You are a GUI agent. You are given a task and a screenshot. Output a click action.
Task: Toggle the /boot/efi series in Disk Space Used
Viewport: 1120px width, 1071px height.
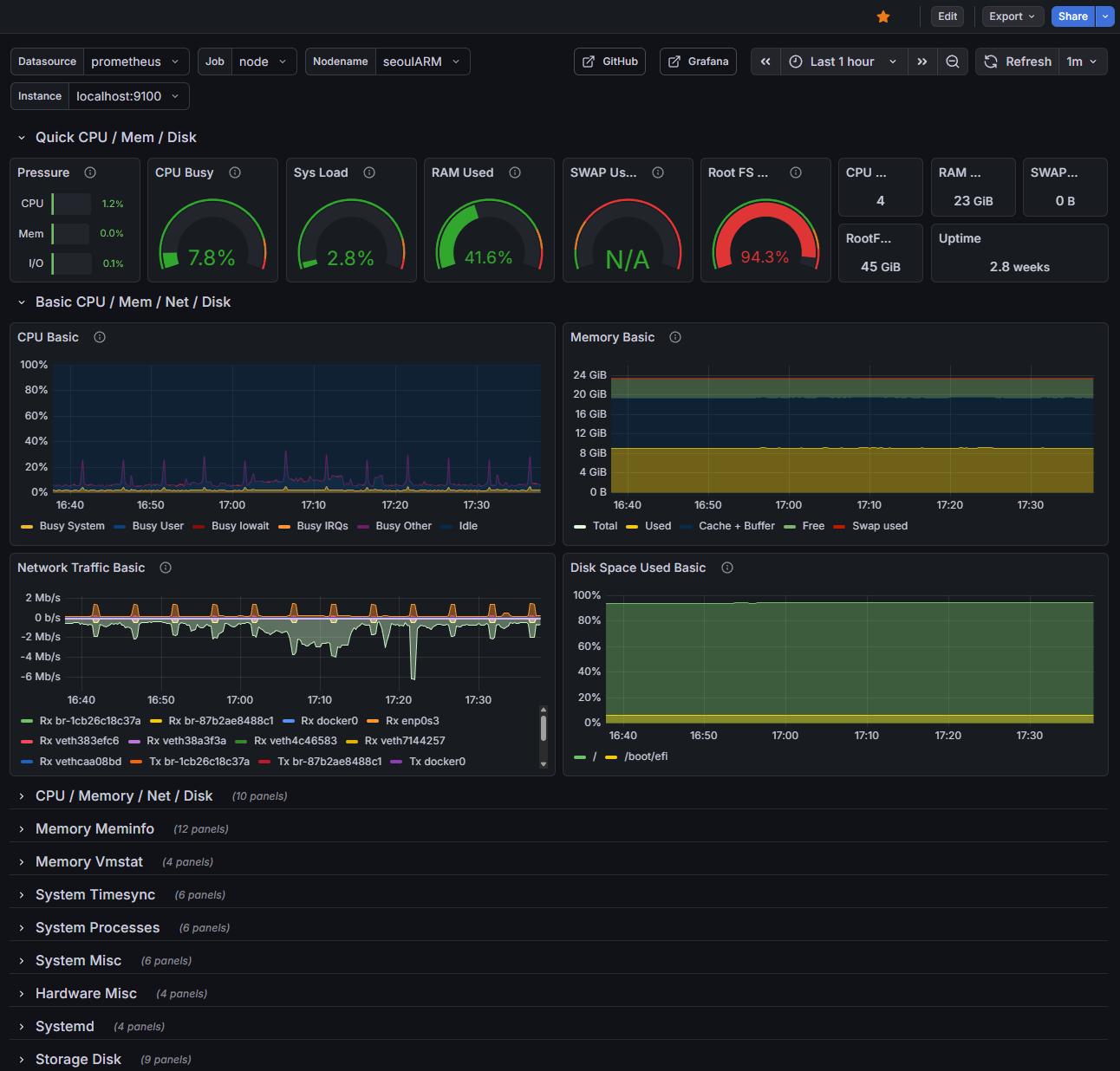pyautogui.click(x=646, y=756)
